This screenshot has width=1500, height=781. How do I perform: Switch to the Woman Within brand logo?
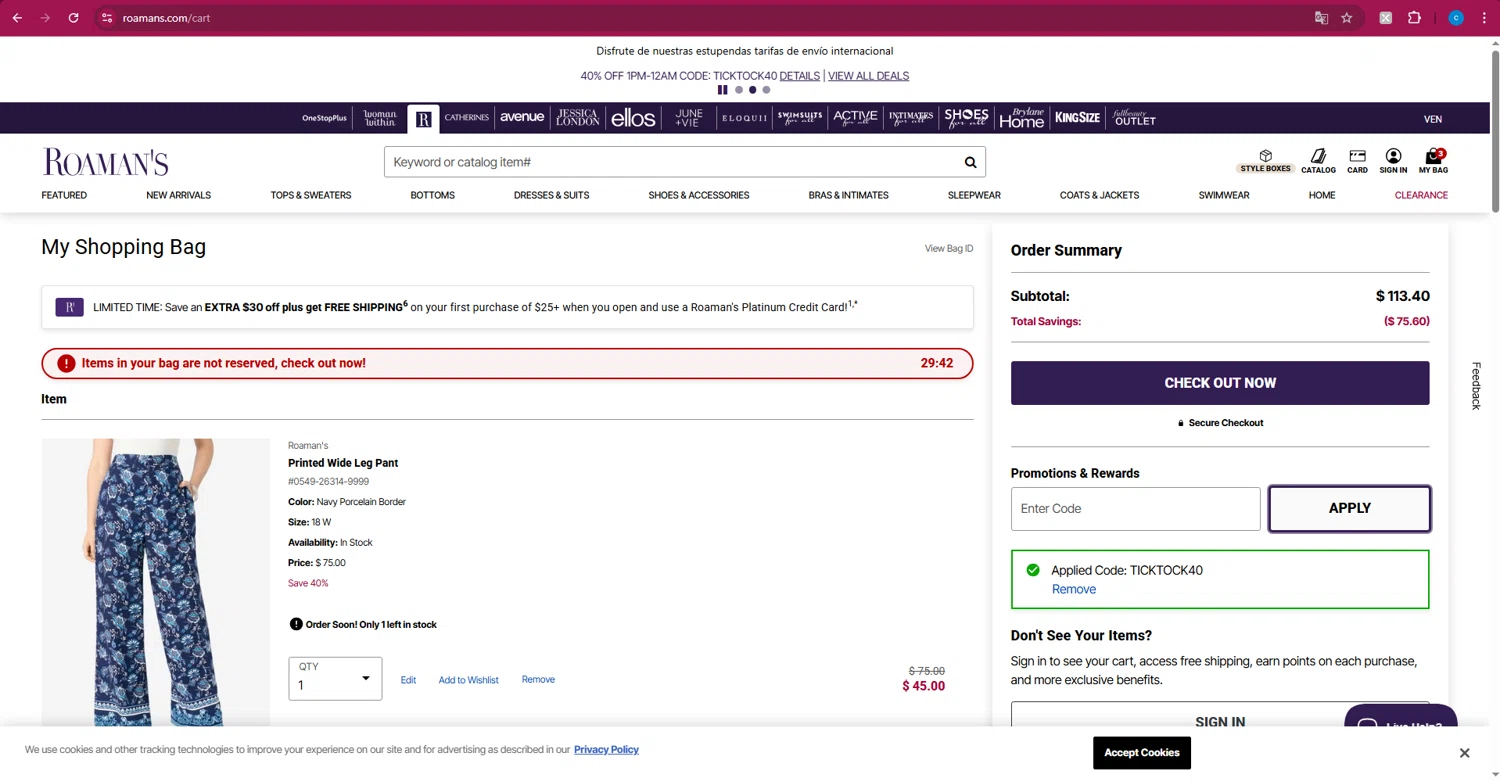click(380, 118)
